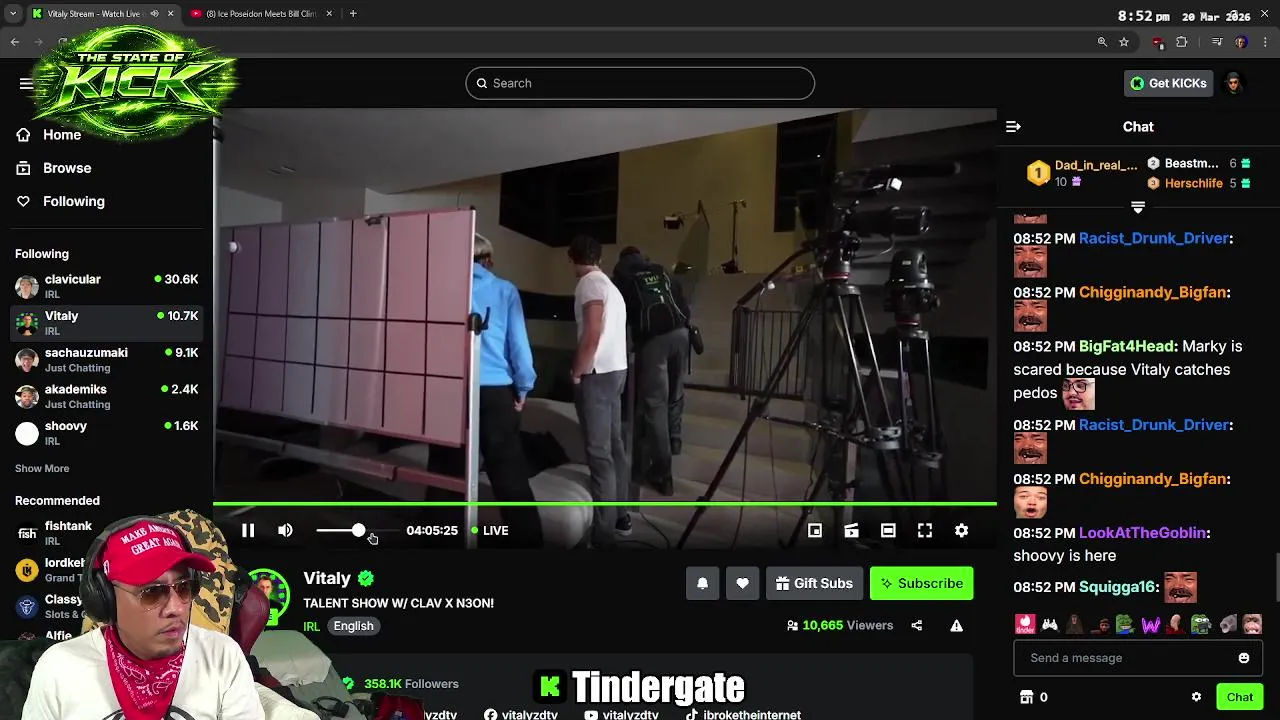Open Squigga16's chat profile
The height and width of the screenshot is (720, 1280).
pos(1117,587)
